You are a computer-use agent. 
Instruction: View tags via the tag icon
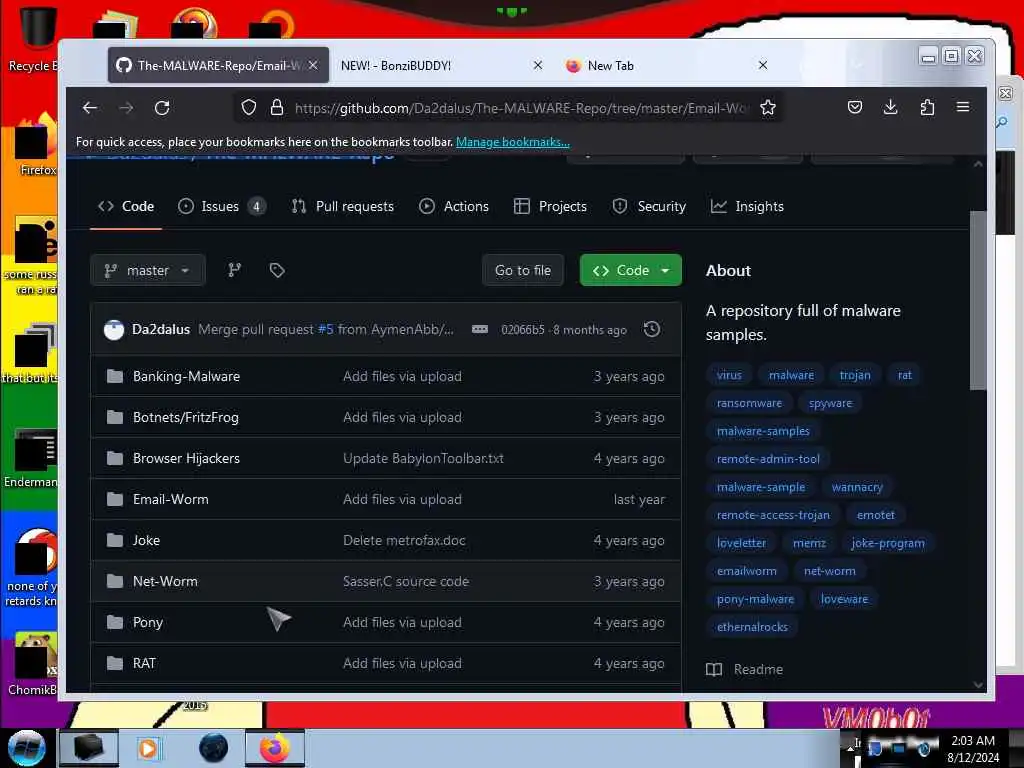pyautogui.click(x=277, y=270)
